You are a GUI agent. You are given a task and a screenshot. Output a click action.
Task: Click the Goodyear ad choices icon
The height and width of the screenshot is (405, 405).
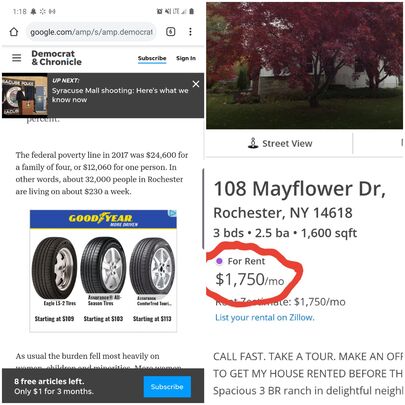pyautogui.click(x=173, y=213)
